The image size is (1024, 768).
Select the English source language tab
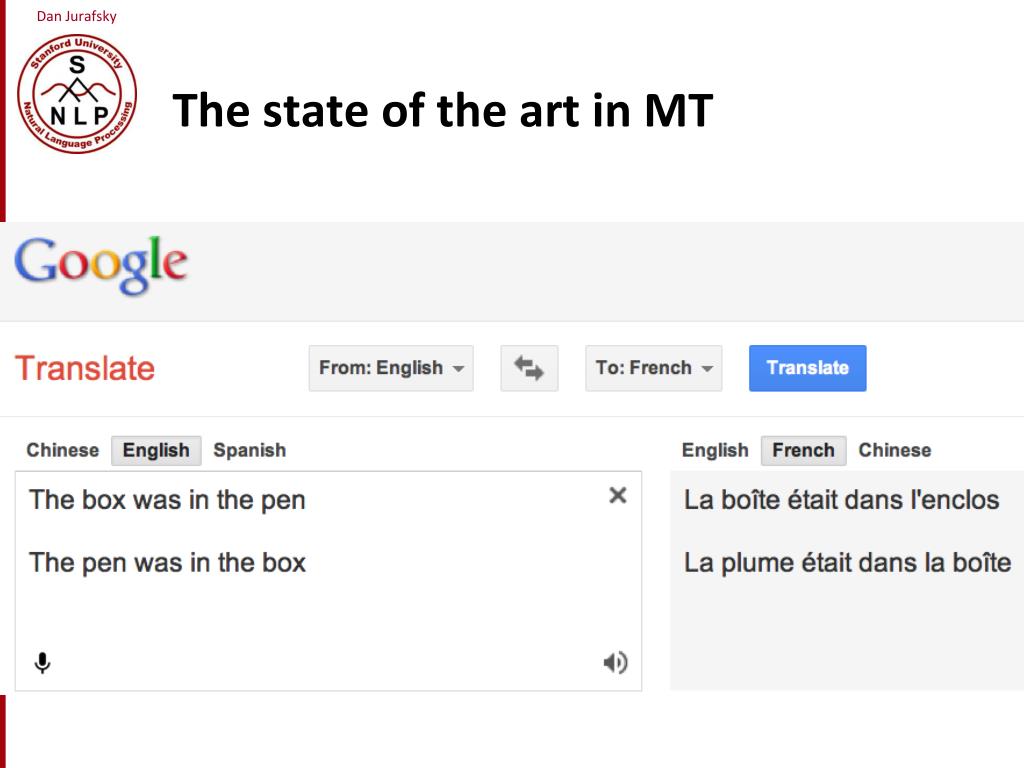coord(156,451)
